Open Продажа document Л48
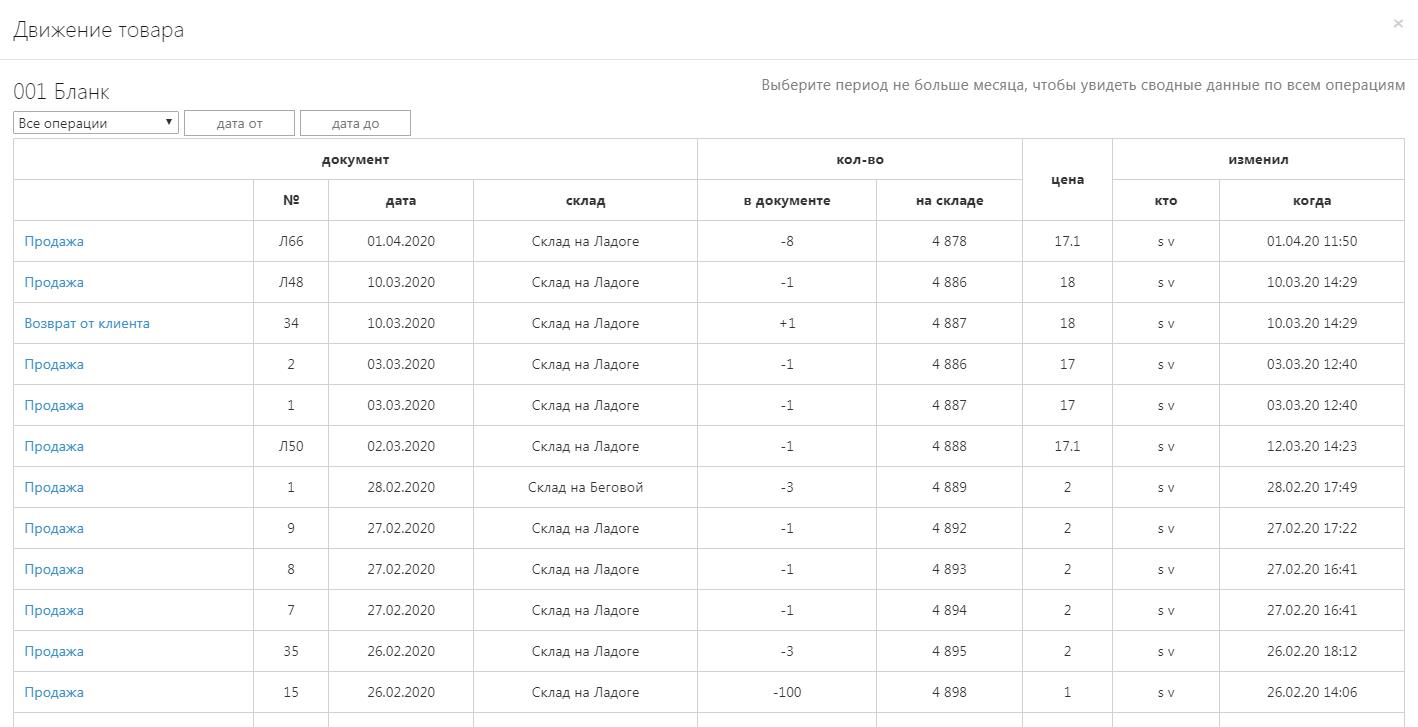Viewport: 1418px width, 727px height. (54, 282)
